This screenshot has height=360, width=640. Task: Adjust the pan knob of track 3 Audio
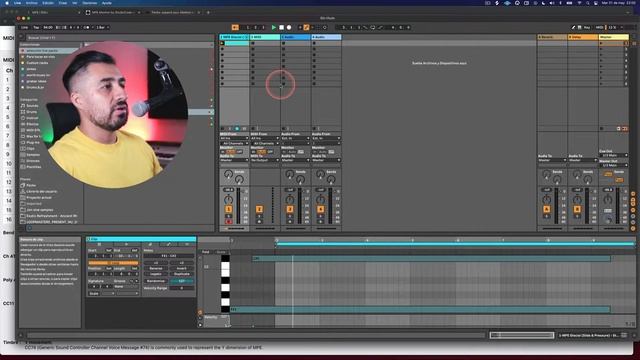[290, 200]
